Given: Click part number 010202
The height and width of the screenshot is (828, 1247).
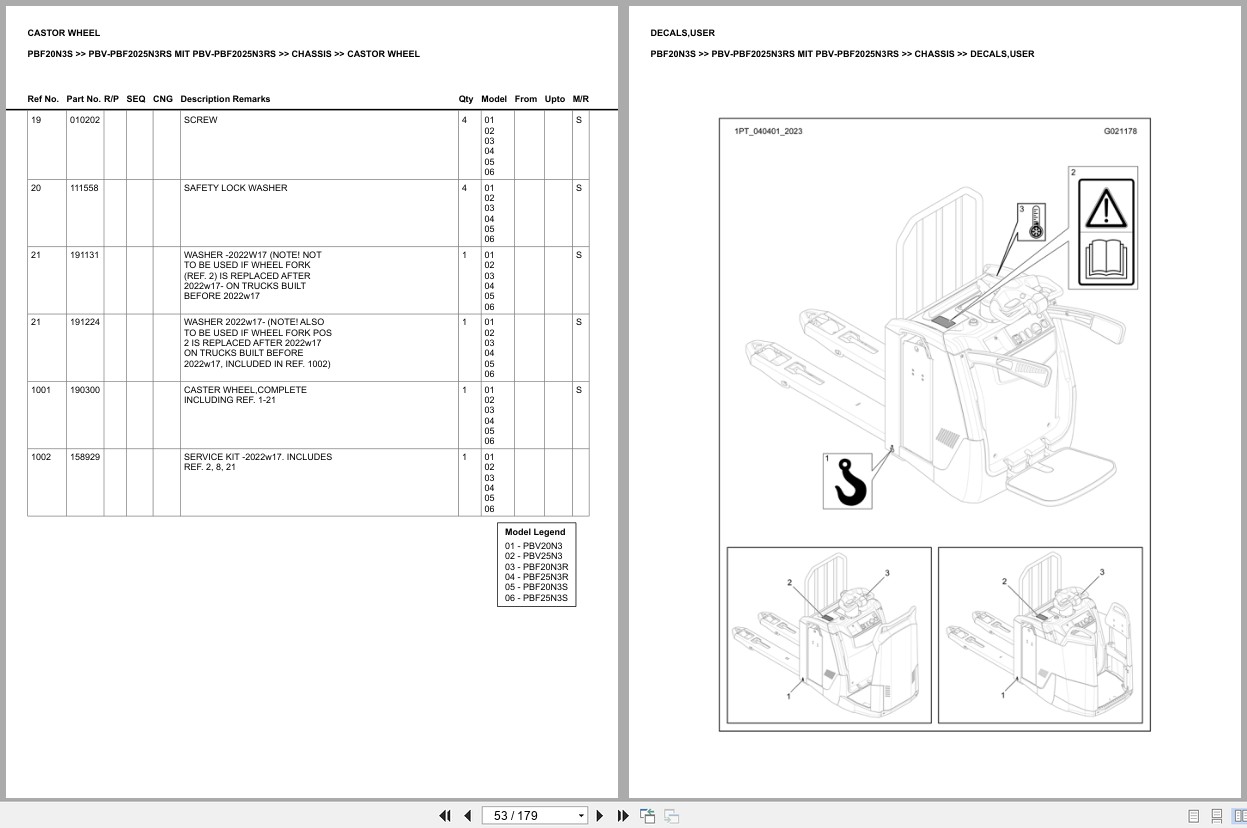Looking at the screenshot, I should tap(85, 120).
